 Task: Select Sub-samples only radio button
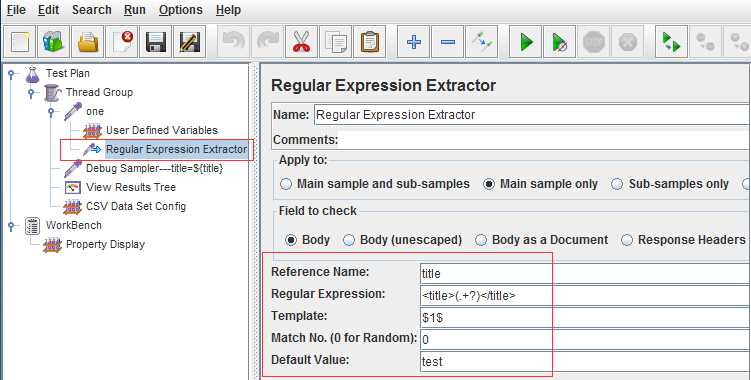pyautogui.click(x=617, y=184)
